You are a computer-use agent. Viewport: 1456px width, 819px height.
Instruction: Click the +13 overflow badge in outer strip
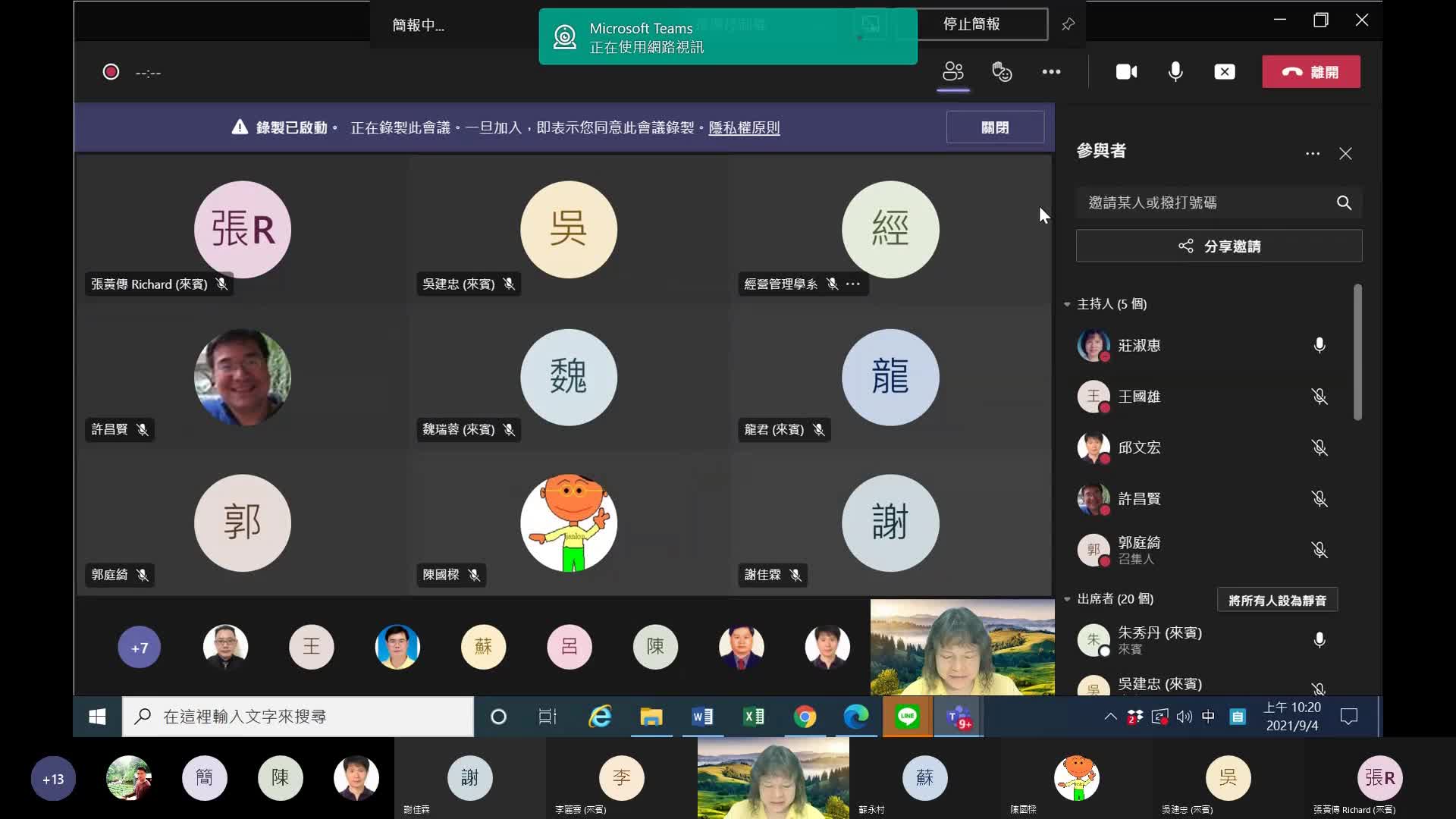(x=53, y=779)
